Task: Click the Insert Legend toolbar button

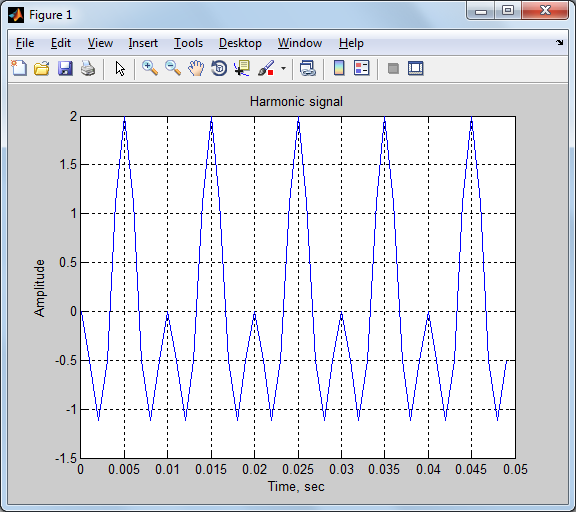Action: pos(362,68)
